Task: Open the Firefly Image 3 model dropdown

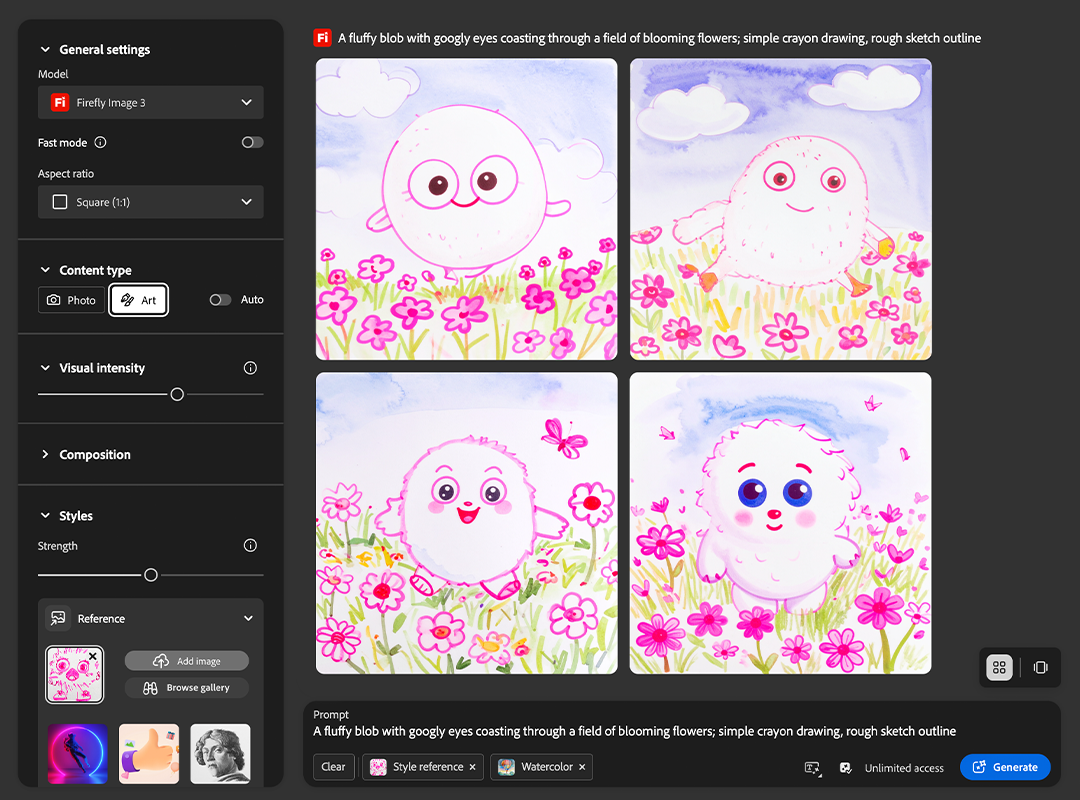Action: point(151,102)
